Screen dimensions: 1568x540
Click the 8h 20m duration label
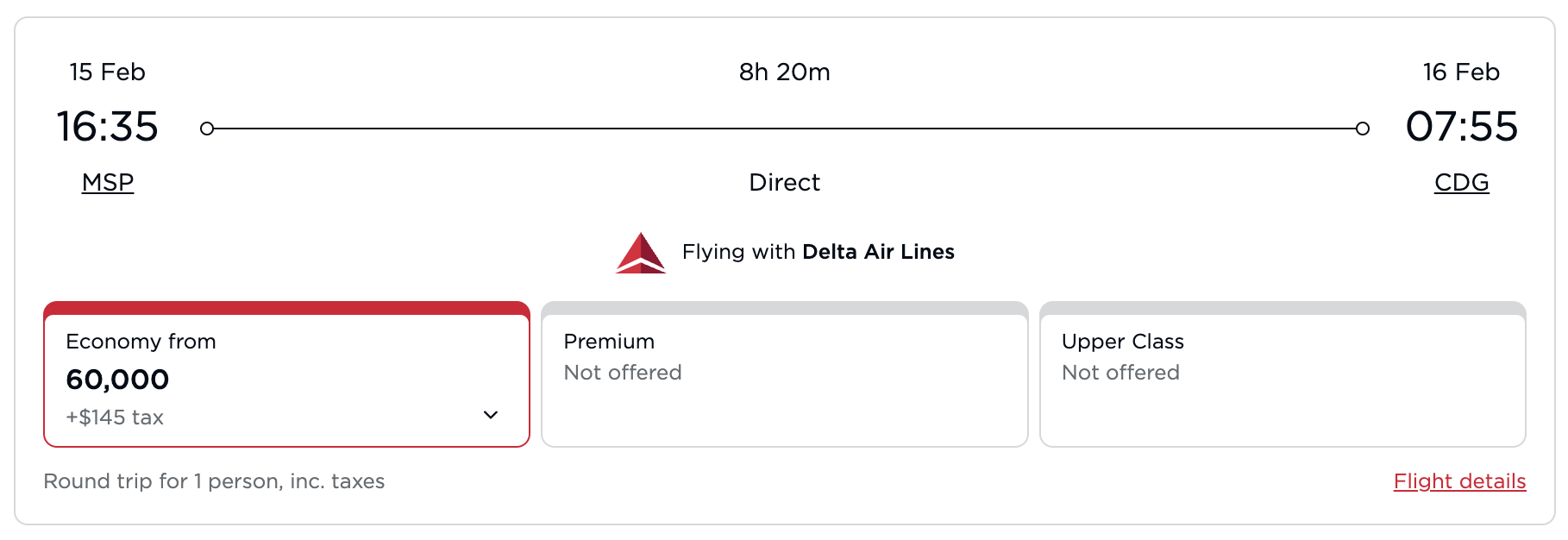pos(783,72)
